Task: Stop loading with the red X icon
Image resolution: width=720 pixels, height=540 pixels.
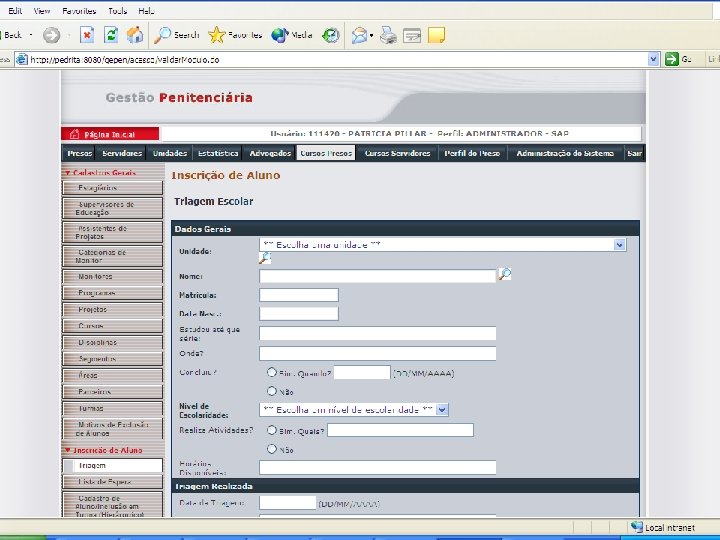Action: pos(87,35)
